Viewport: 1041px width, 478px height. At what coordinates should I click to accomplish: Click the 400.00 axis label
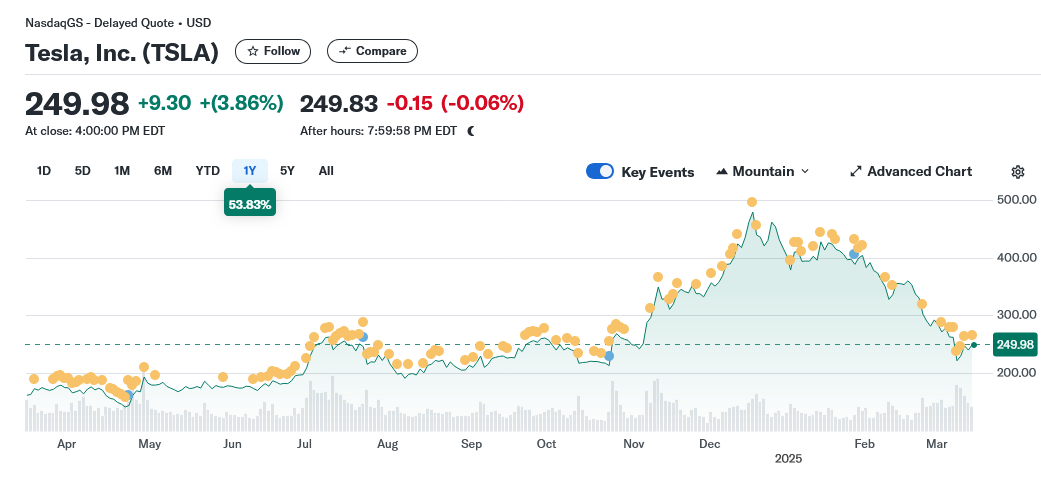(1016, 258)
